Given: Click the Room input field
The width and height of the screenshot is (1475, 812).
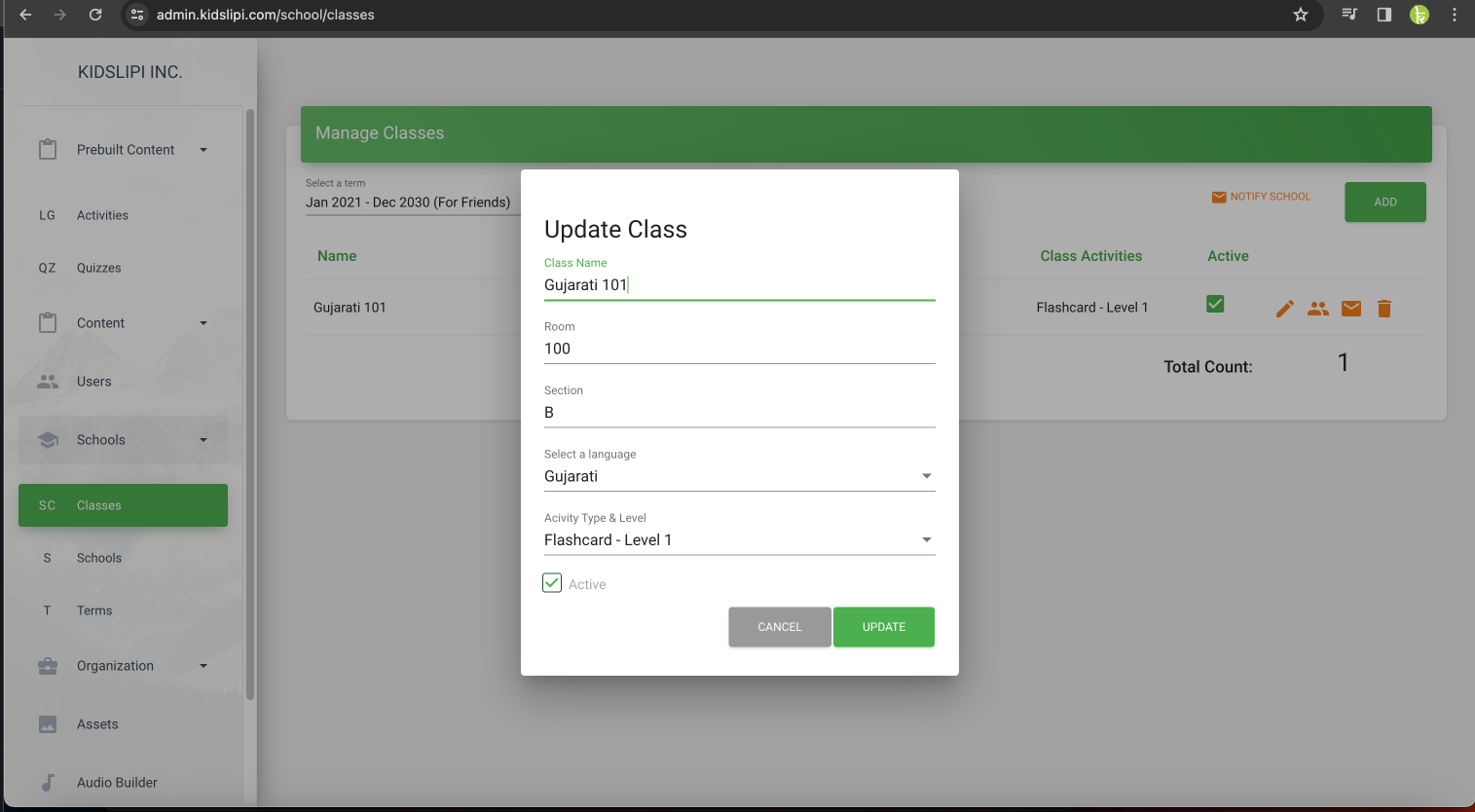Looking at the screenshot, I should (x=738, y=349).
